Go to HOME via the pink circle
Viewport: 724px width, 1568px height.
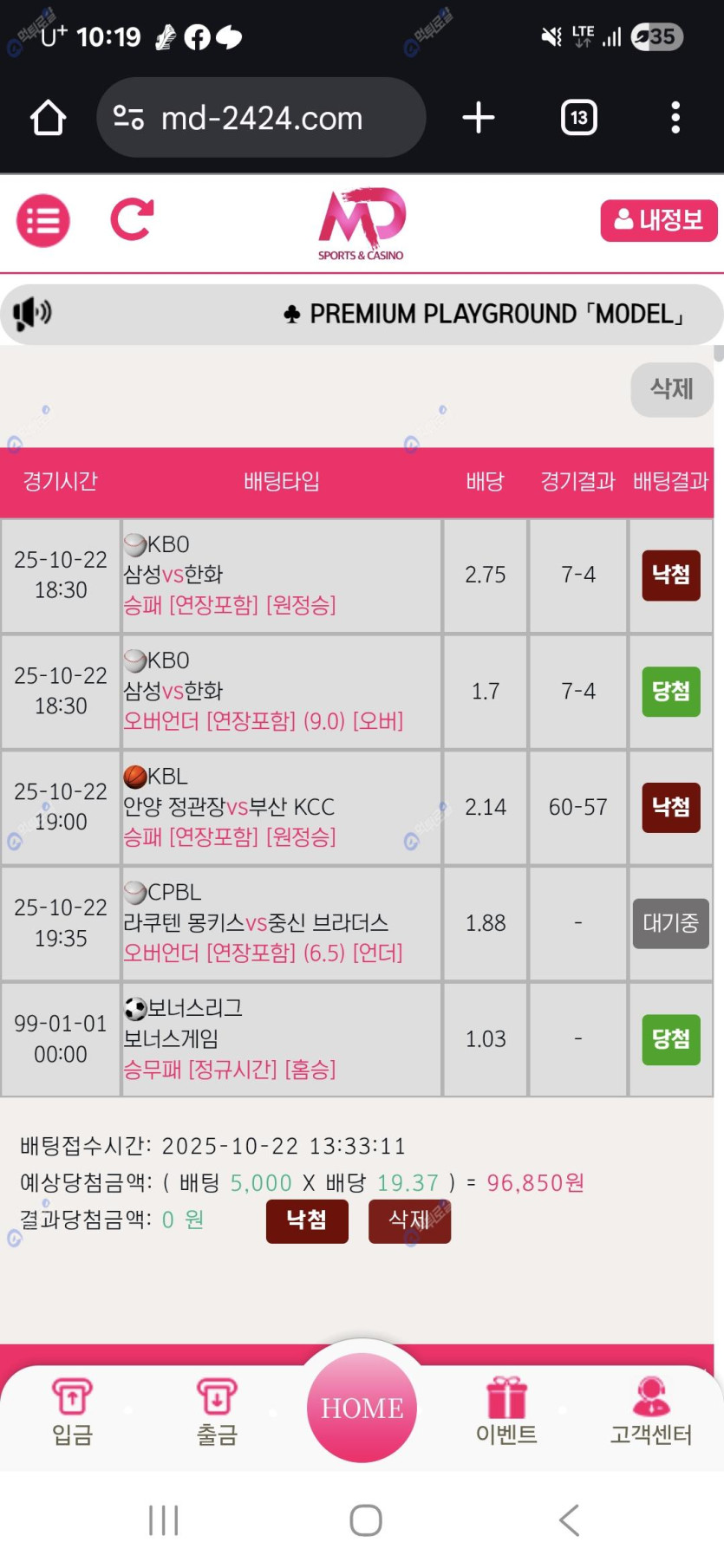362,1407
